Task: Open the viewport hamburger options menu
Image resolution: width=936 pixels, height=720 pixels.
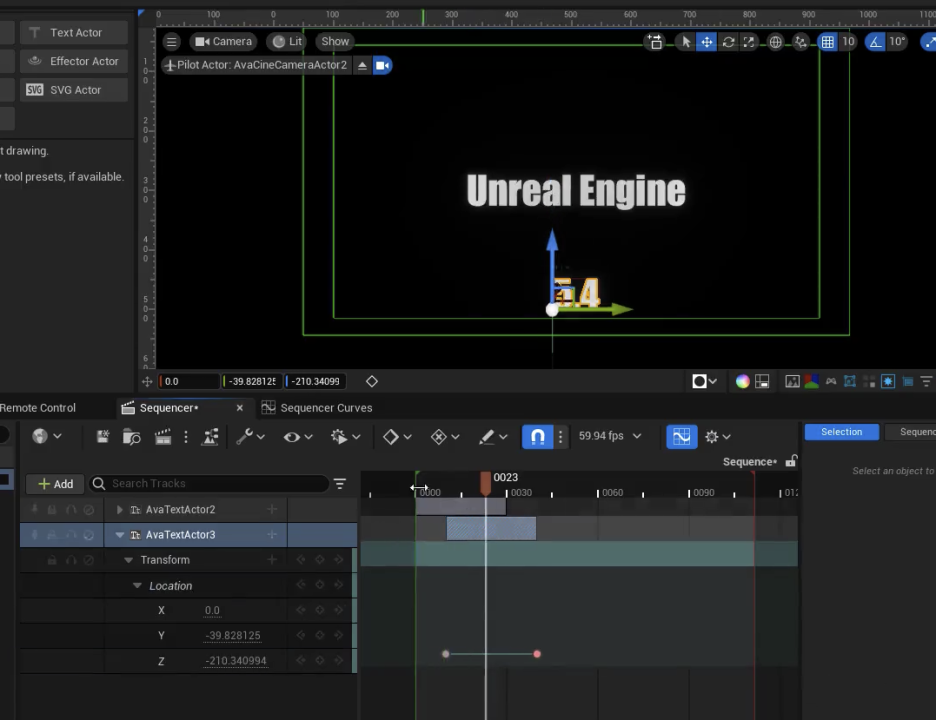Action: [172, 41]
